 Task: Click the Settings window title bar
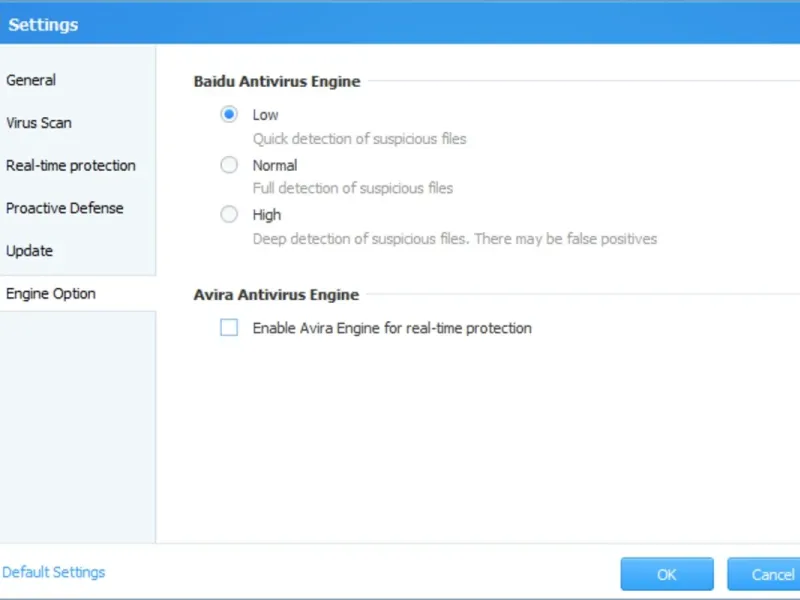tap(400, 24)
